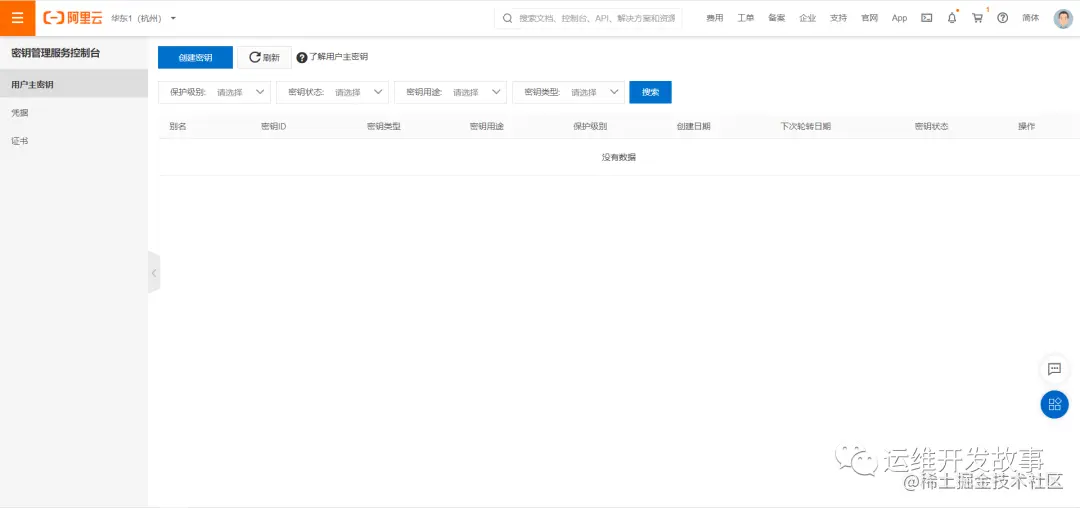Viewport: 1080px width, 508px height.
Task: Click the 密钥ID column header
Action: (273, 127)
